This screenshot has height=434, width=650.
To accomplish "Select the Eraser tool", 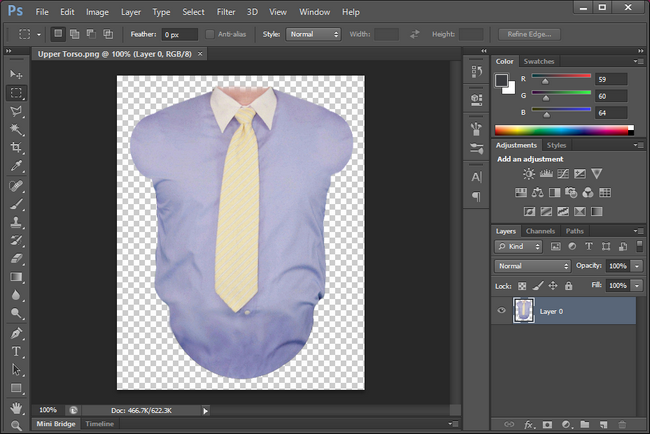I will 16,259.
